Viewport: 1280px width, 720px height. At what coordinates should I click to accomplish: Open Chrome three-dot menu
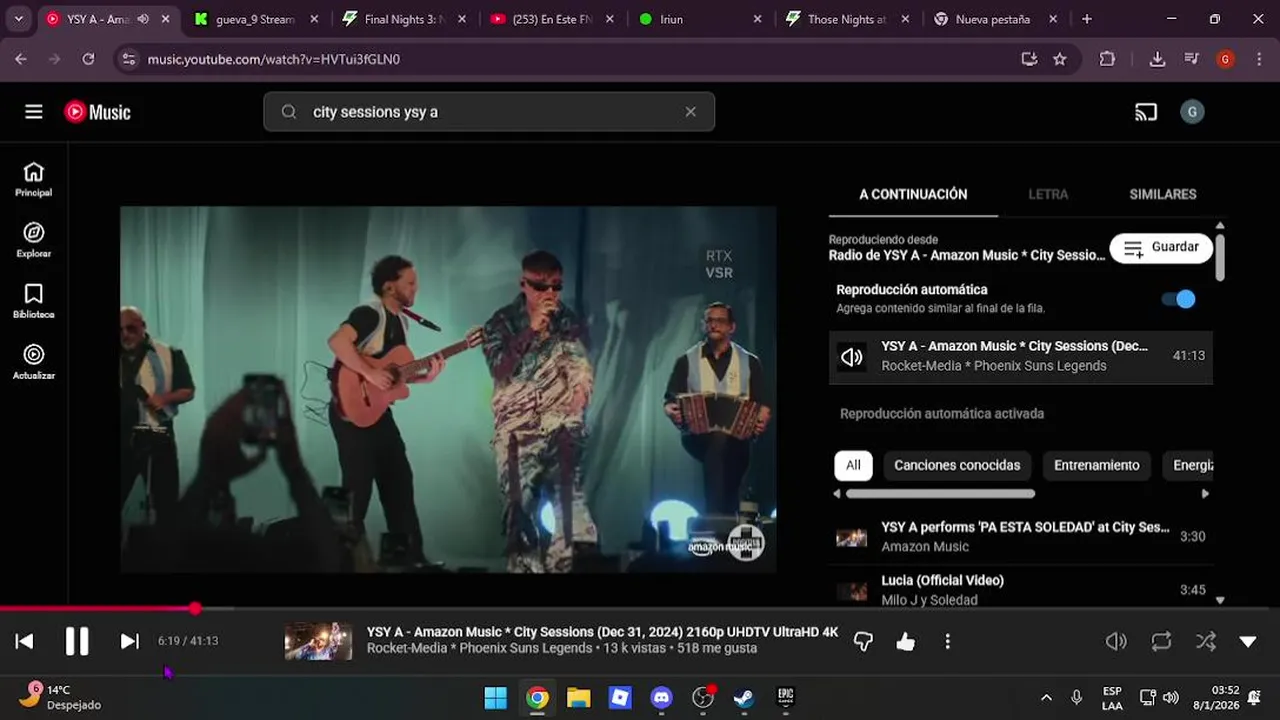pos(1258,59)
